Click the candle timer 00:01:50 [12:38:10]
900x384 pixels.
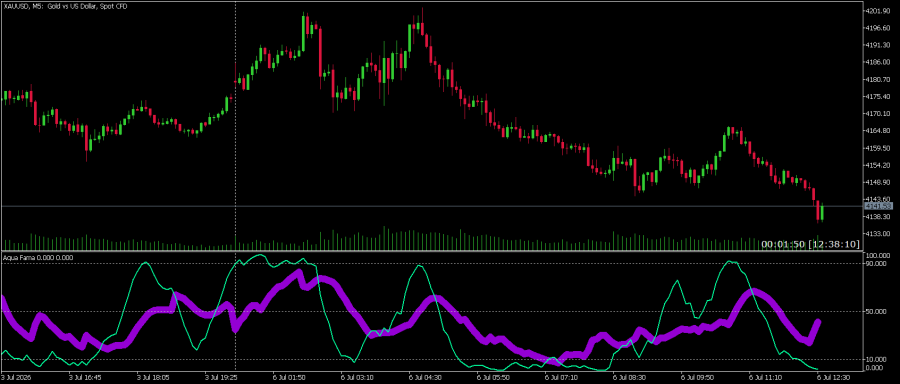coord(810,245)
